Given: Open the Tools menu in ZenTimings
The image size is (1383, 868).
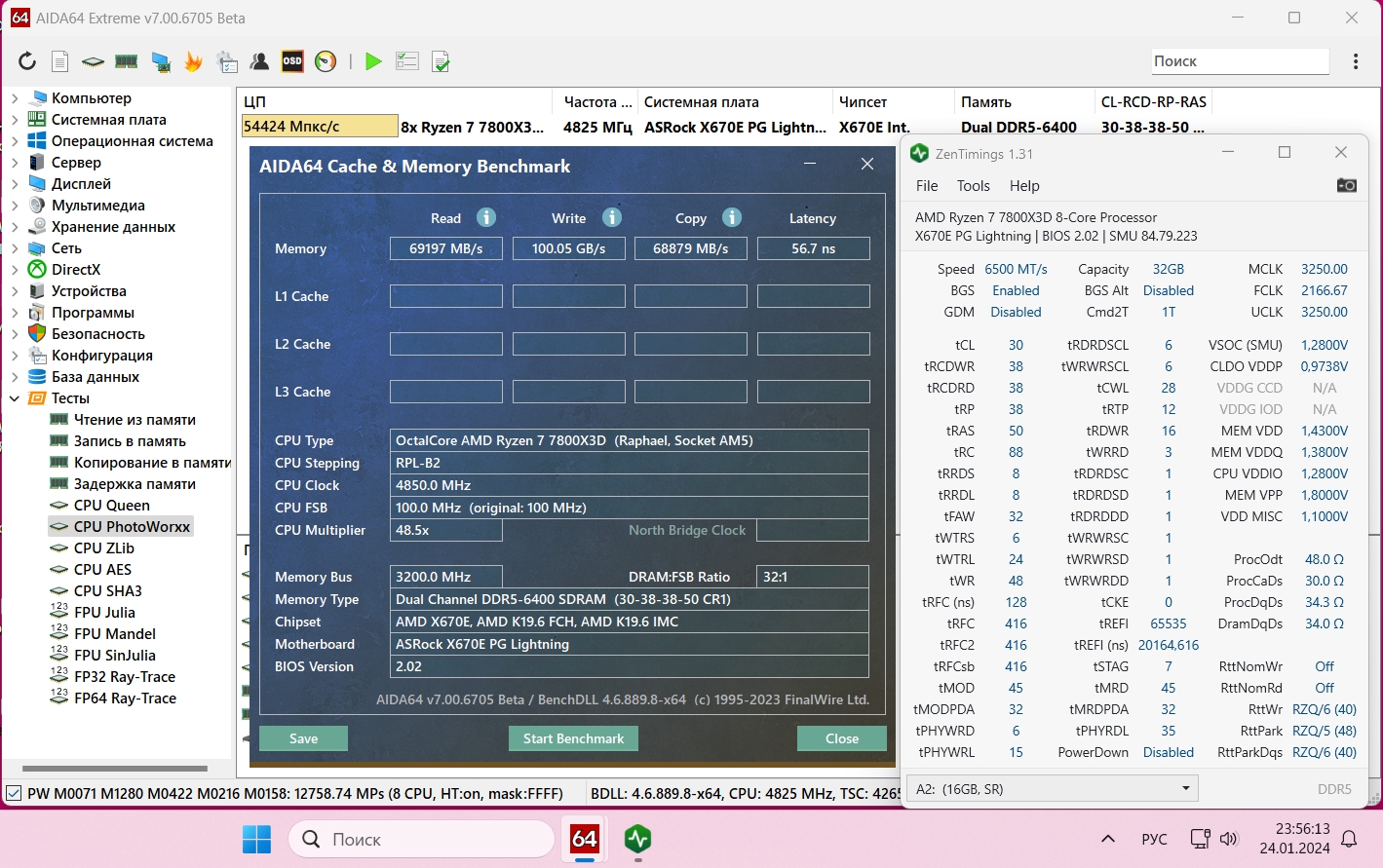Looking at the screenshot, I should pos(973,185).
